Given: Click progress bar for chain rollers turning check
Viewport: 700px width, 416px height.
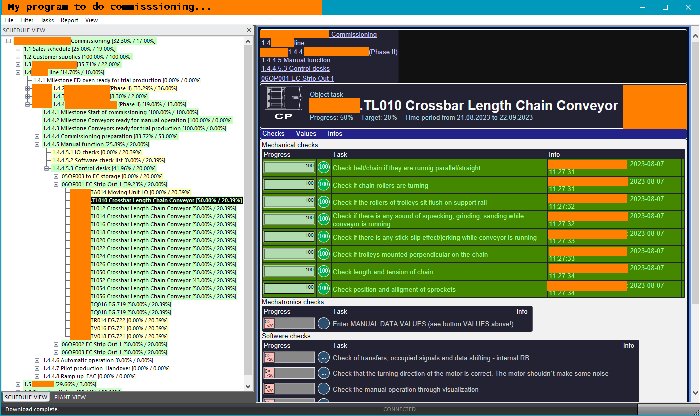Looking at the screenshot, I should (x=287, y=185).
